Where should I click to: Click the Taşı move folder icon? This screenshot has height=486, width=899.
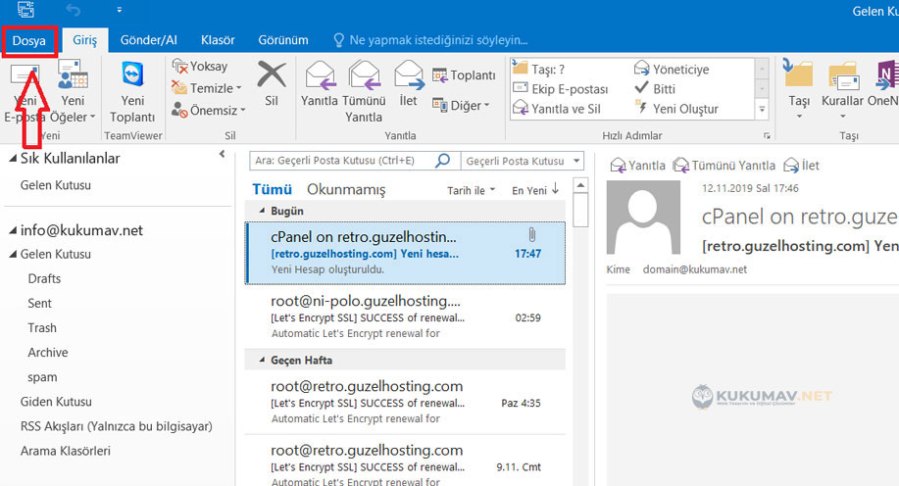click(798, 77)
